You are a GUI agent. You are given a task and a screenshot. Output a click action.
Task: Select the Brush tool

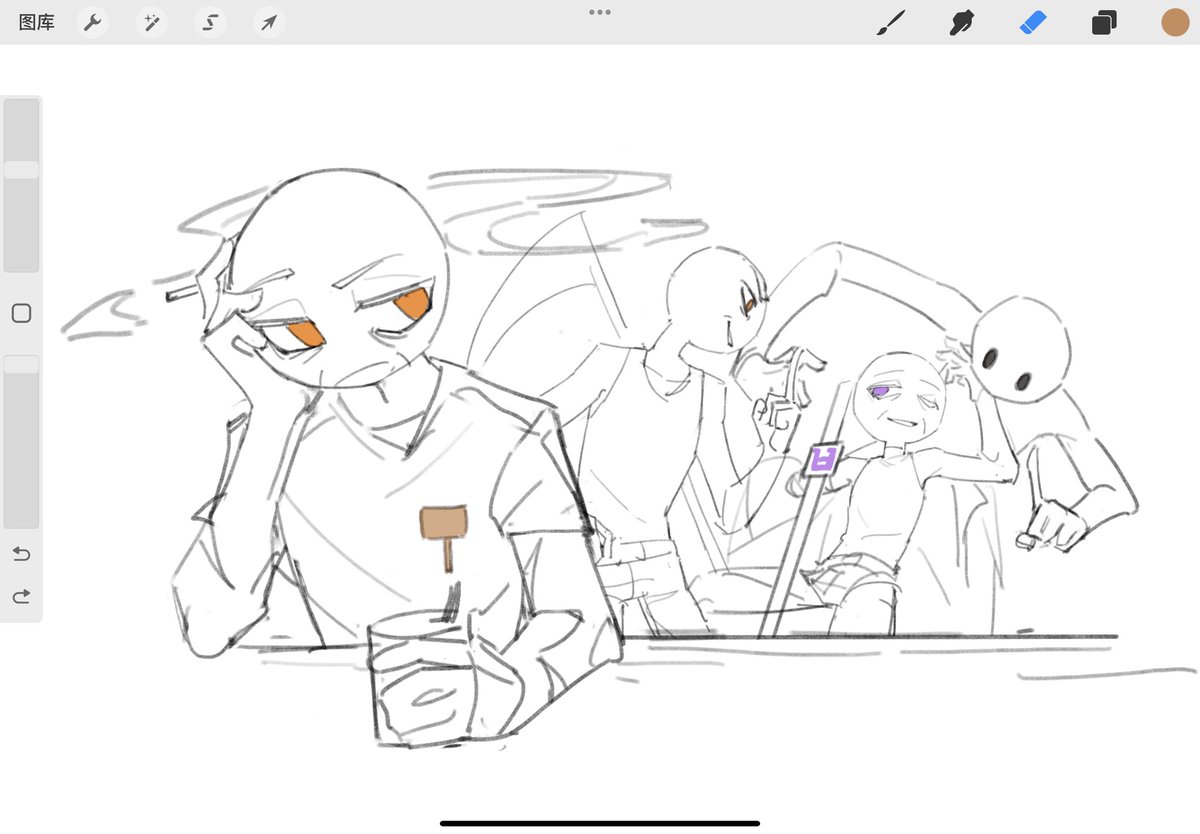(x=890, y=22)
